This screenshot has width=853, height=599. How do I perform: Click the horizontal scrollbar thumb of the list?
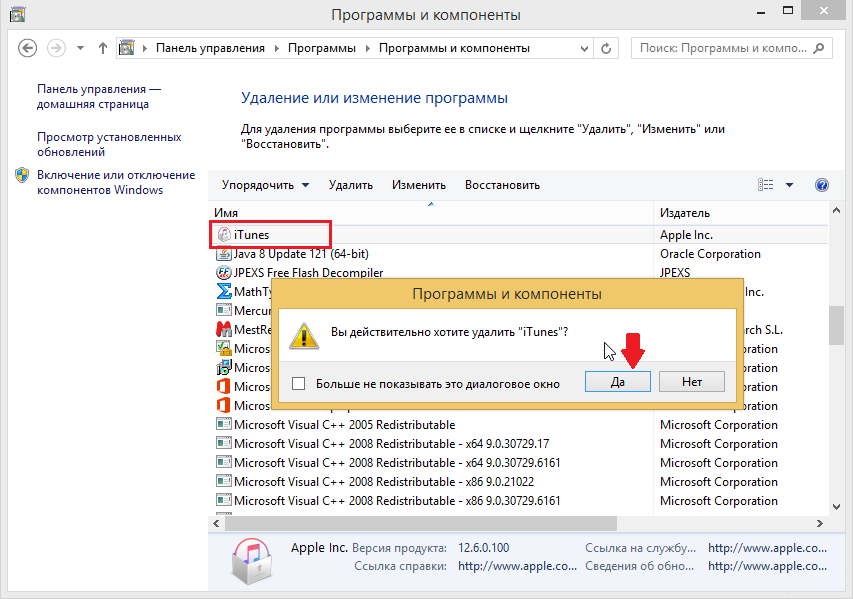pos(421,523)
